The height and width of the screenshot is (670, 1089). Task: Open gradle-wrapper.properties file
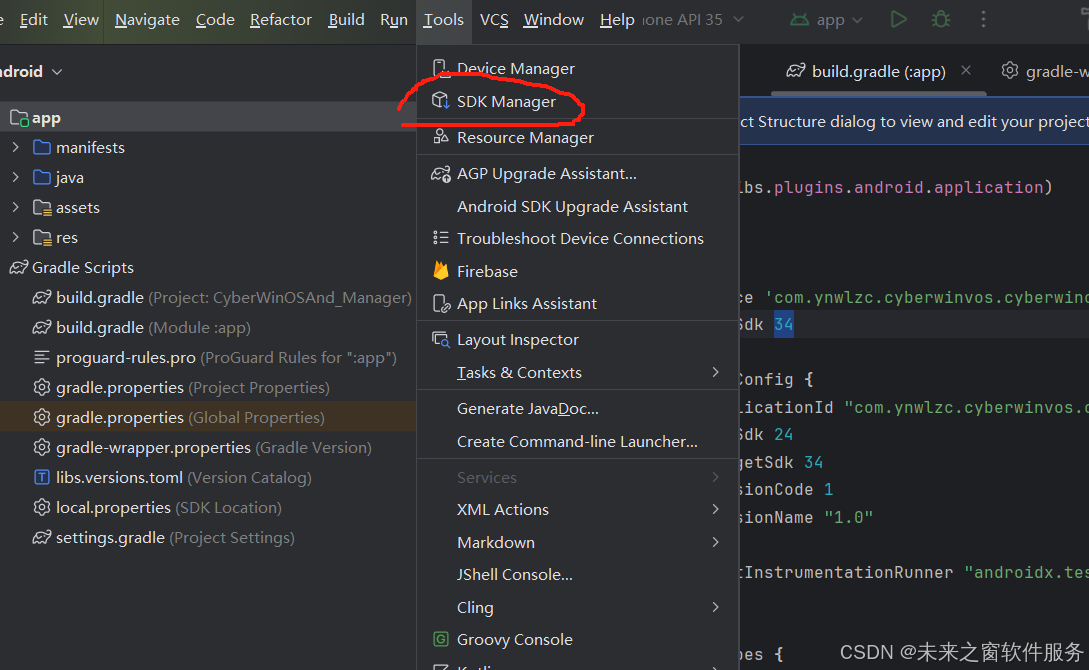tap(201, 447)
